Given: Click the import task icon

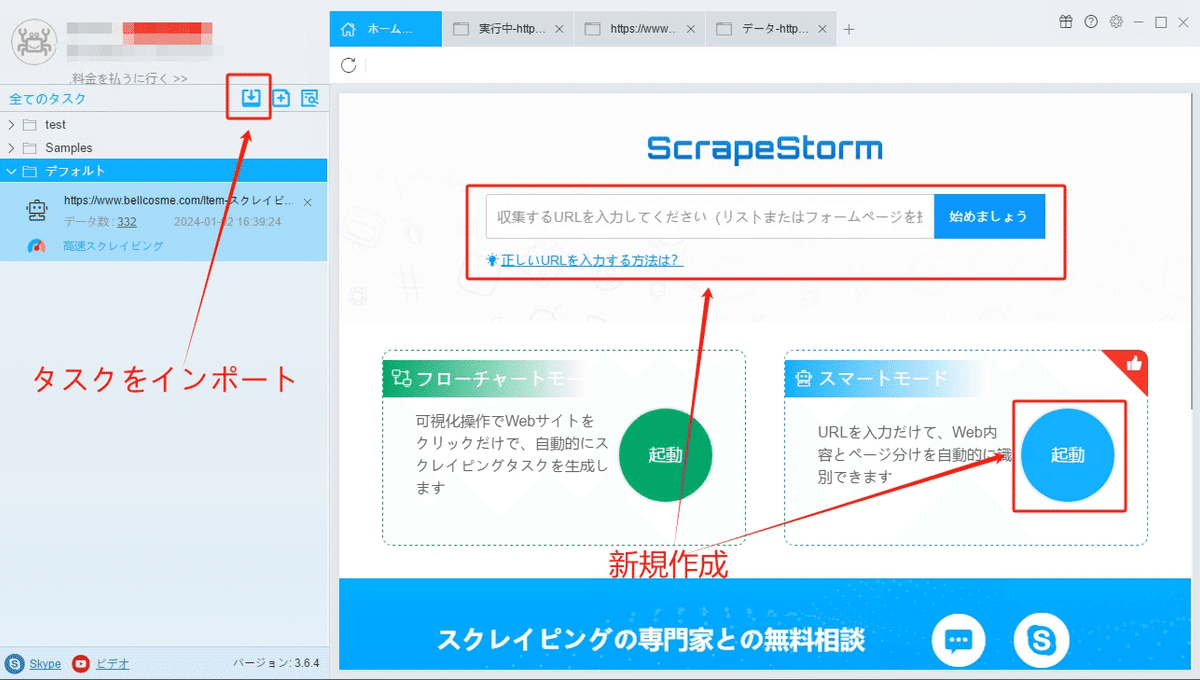Looking at the screenshot, I should [251, 98].
